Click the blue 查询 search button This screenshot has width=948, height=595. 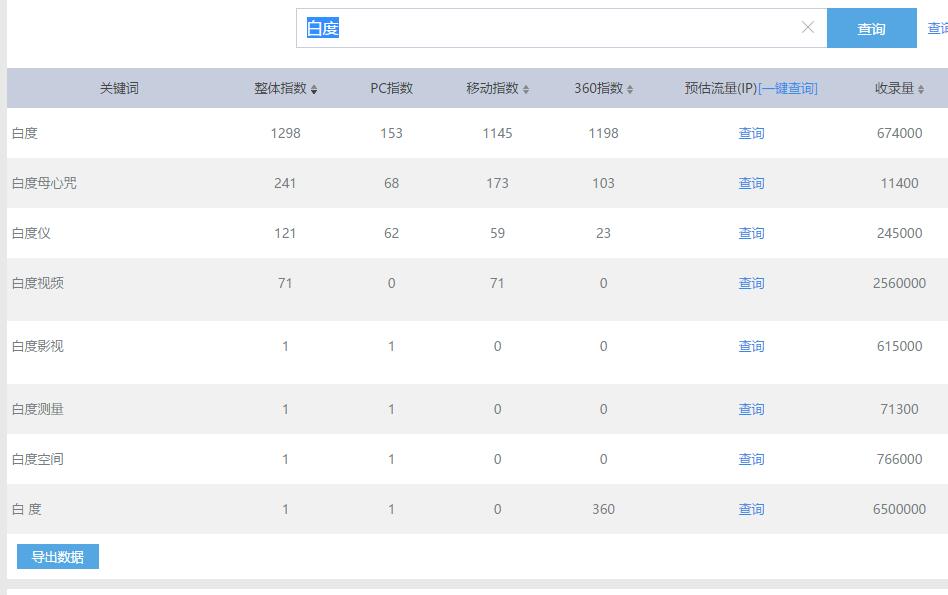pos(871,28)
